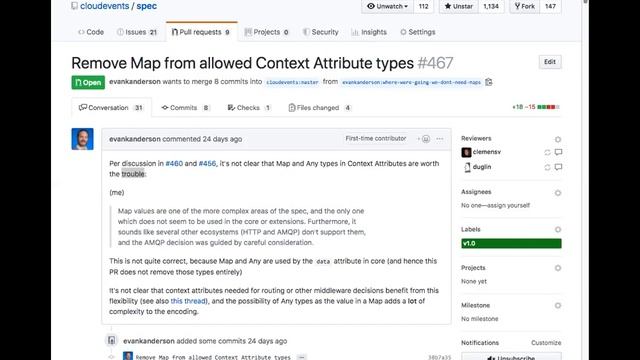This screenshot has height=360, width=640.
Task: Follow the 'this thread' link
Action: pos(188,301)
